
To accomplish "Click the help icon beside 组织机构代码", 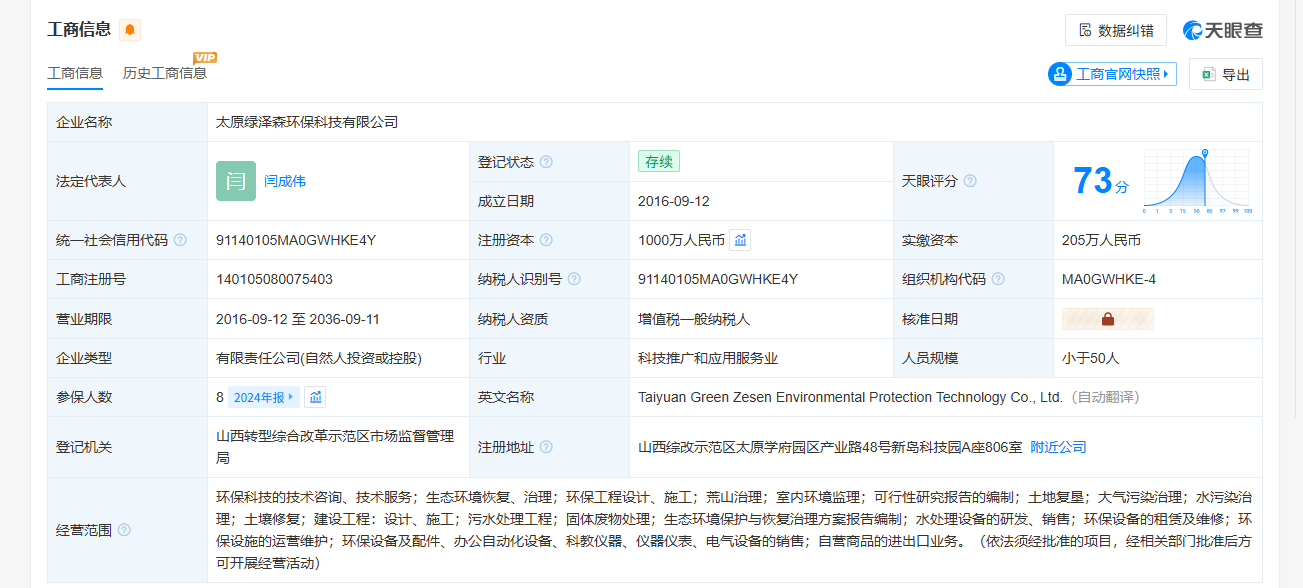I will click(x=998, y=279).
